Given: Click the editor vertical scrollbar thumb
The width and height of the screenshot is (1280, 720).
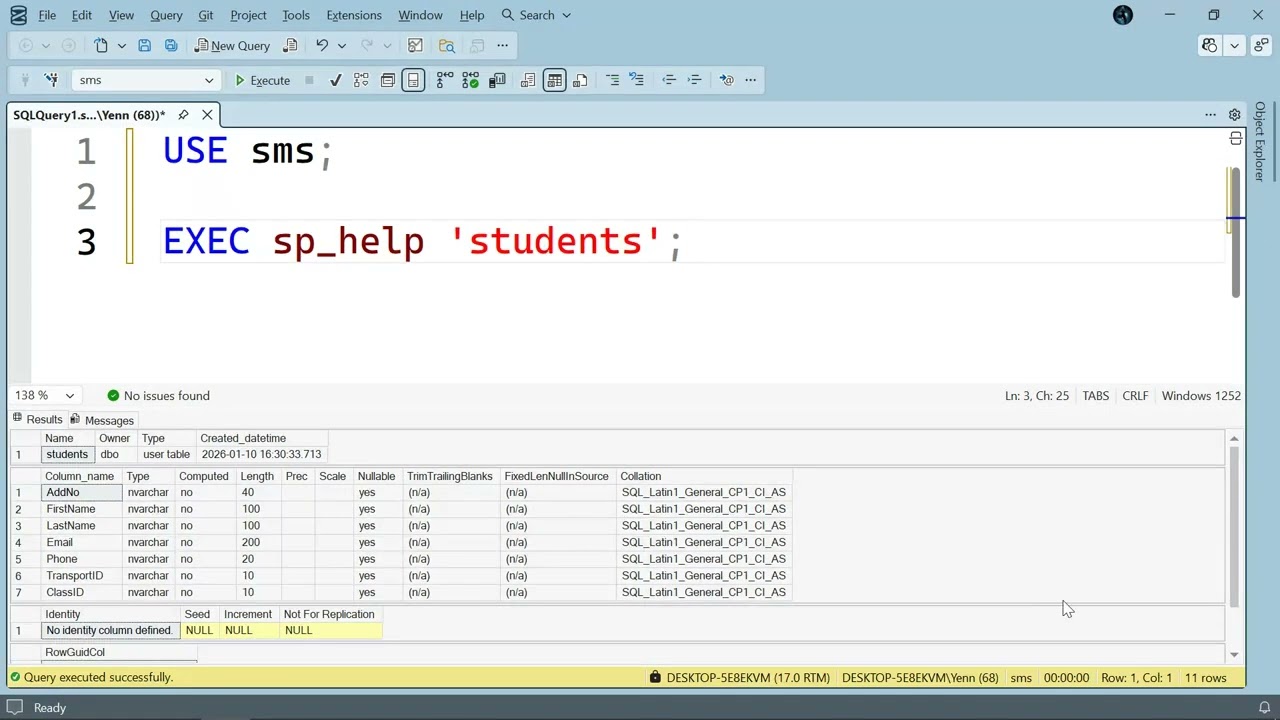Looking at the screenshot, I should (1236, 232).
